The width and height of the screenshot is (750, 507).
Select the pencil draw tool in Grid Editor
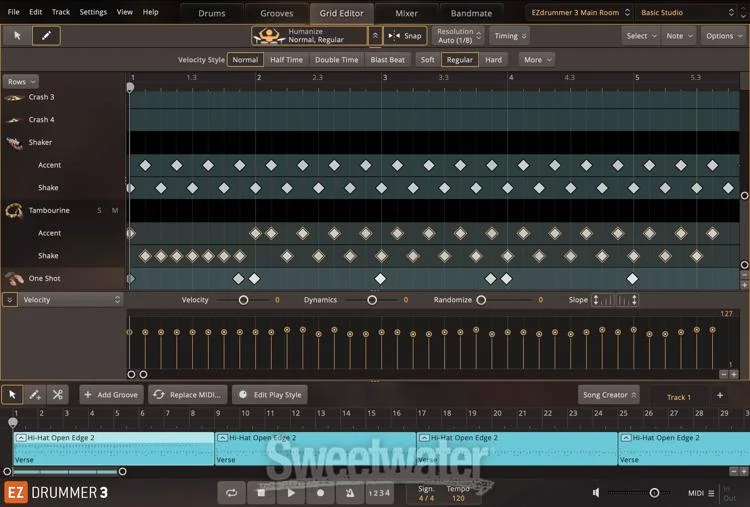coord(46,35)
